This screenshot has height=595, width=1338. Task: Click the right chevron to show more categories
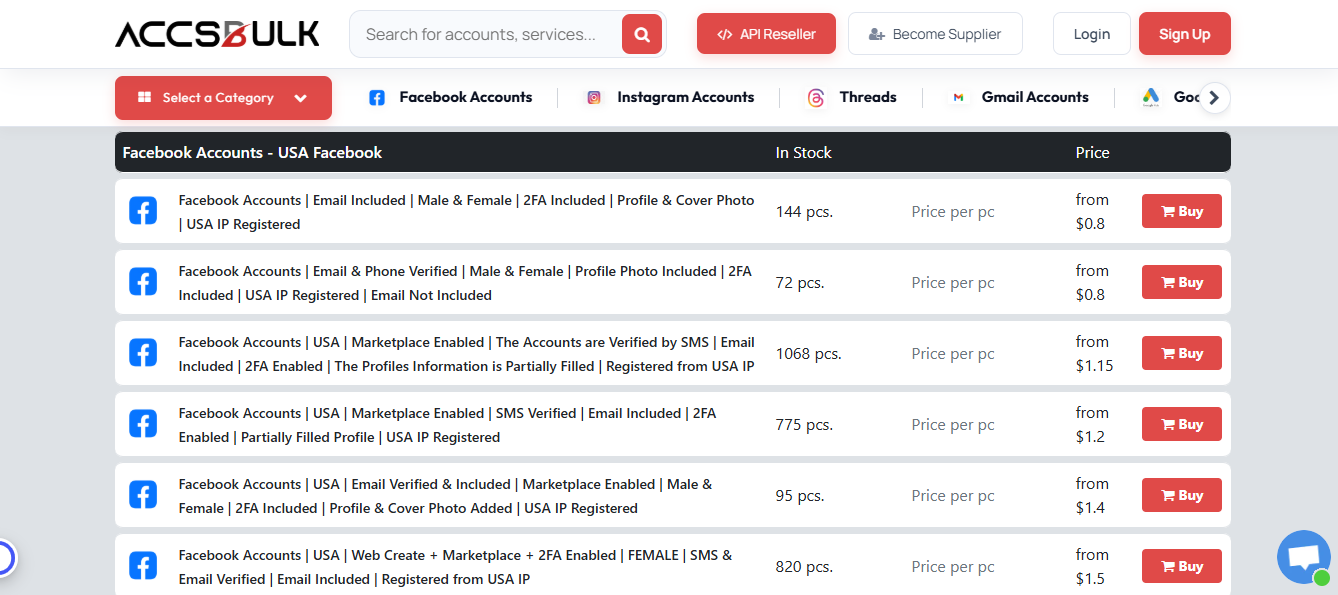[x=1214, y=97]
